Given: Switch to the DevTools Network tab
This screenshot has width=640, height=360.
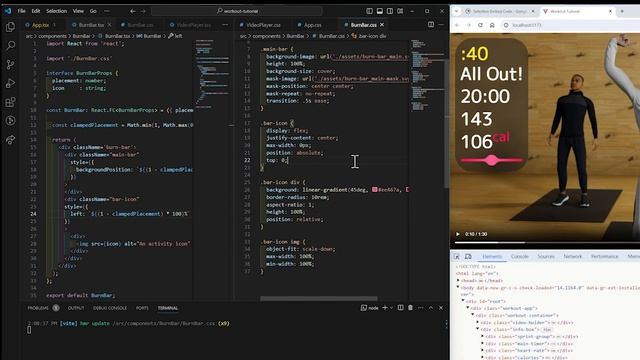Looking at the screenshot, I should (x=573, y=256).
